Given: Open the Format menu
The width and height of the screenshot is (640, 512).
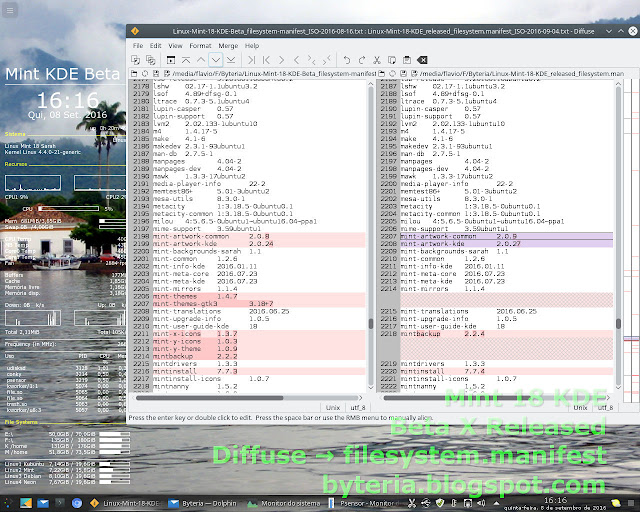Looking at the screenshot, I should (200, 46).
